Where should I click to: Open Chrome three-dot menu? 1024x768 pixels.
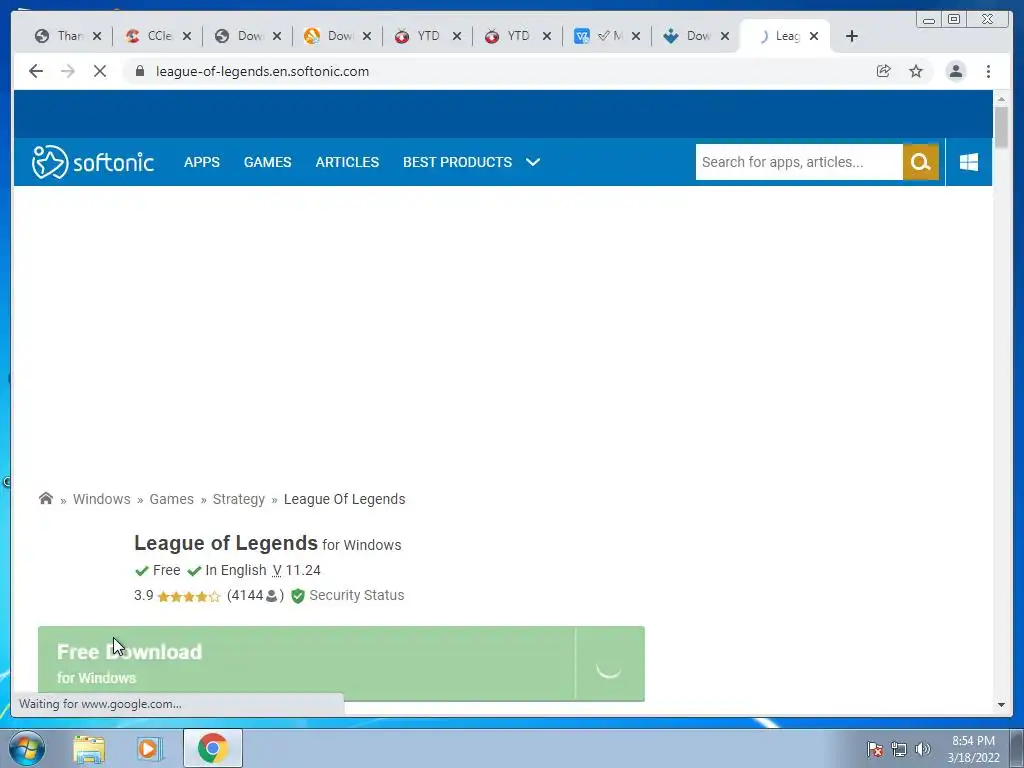point(988,71)
